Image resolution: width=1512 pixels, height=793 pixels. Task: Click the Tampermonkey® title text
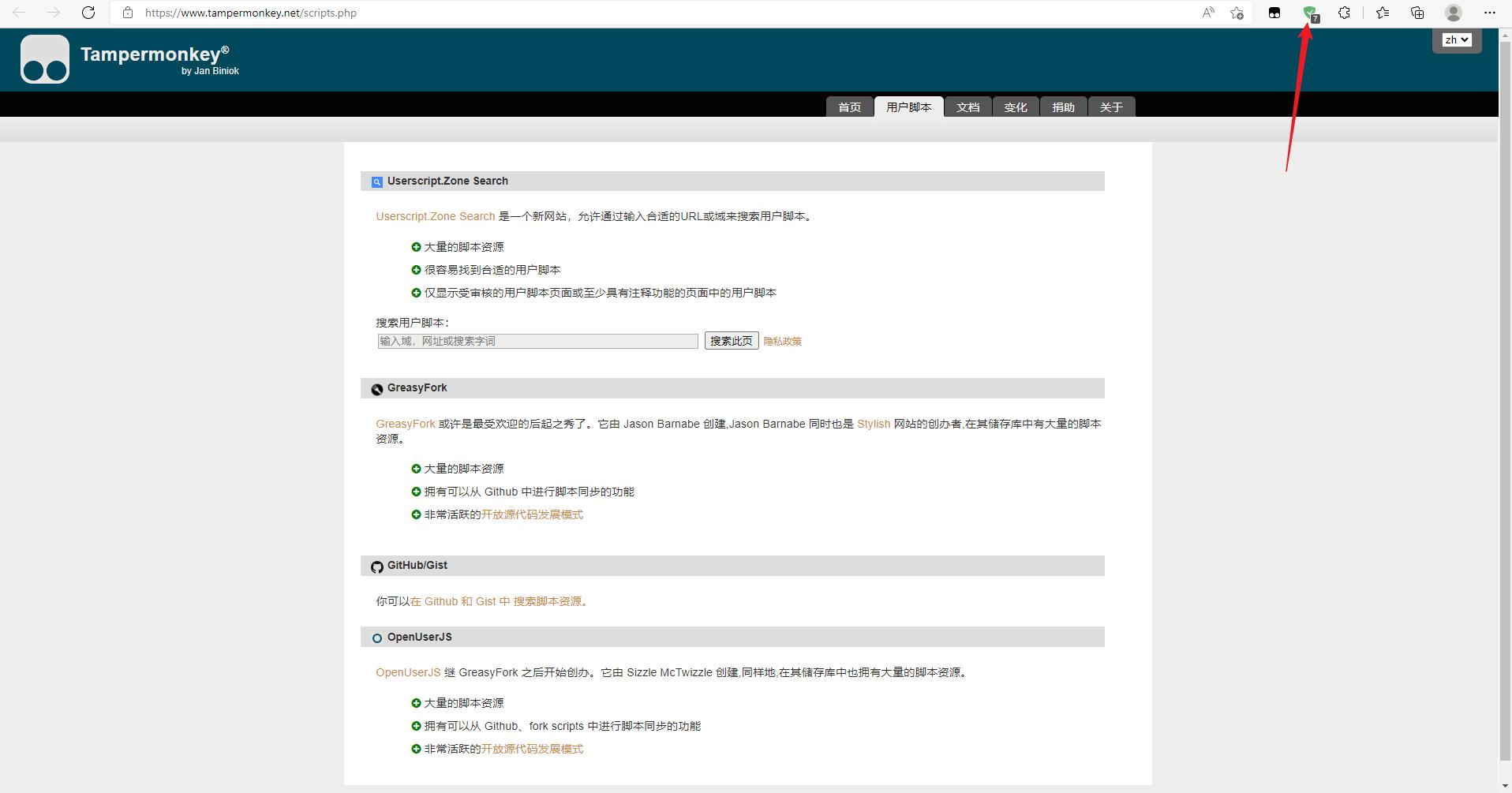click(x=155, y=54)
